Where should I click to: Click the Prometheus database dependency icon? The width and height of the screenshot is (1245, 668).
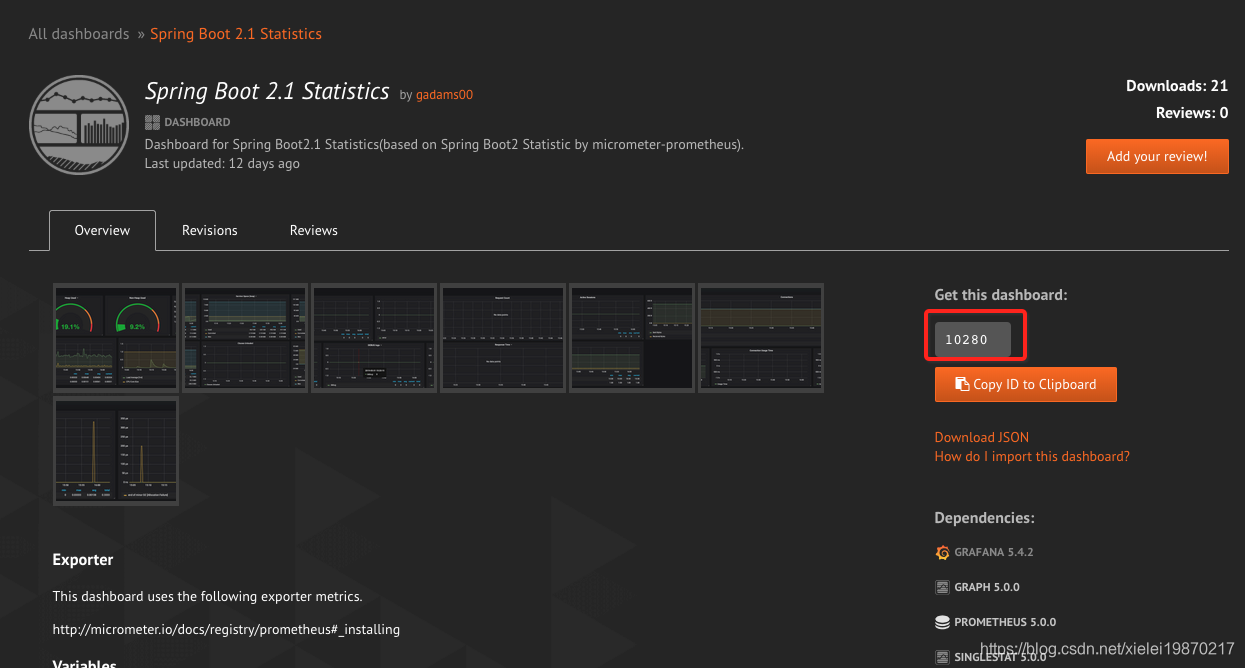(x=942, y=622)
